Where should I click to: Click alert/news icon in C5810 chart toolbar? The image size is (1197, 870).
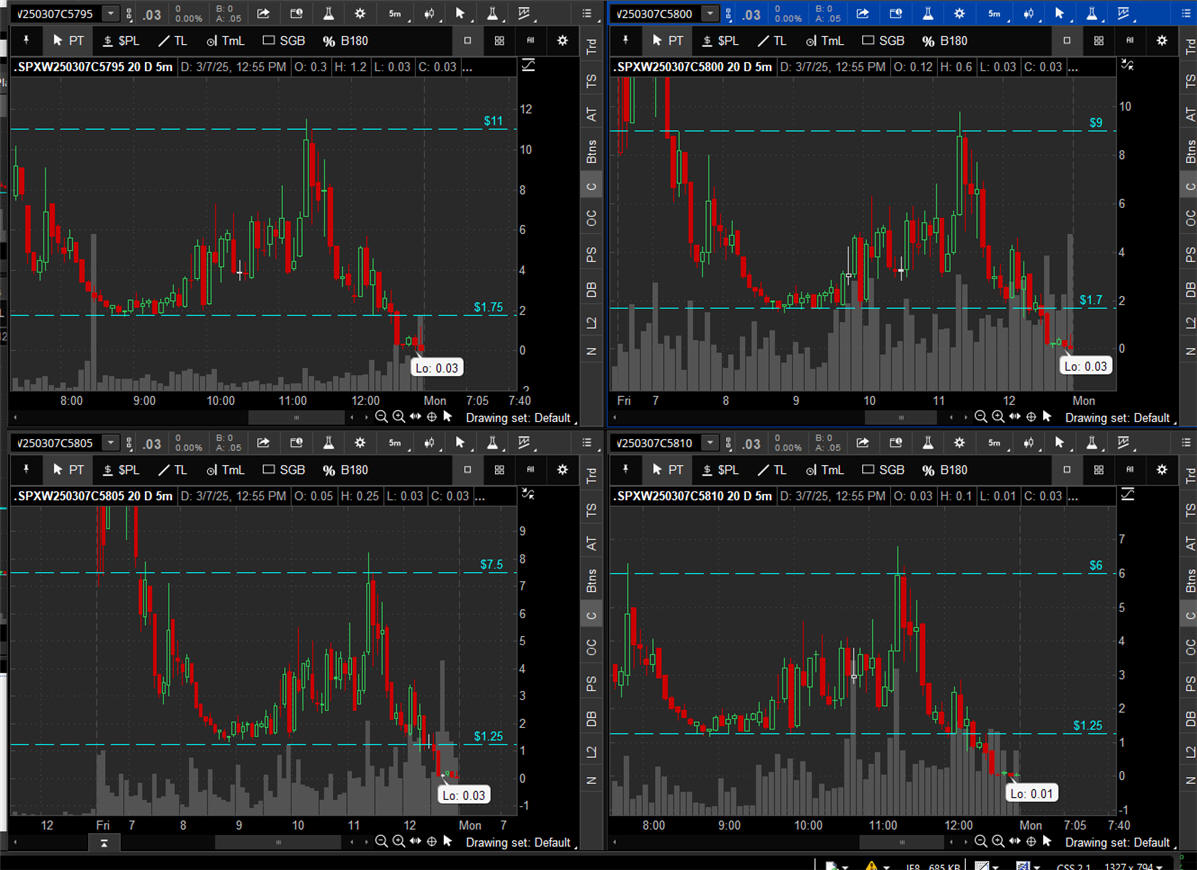tap(895, 443)
